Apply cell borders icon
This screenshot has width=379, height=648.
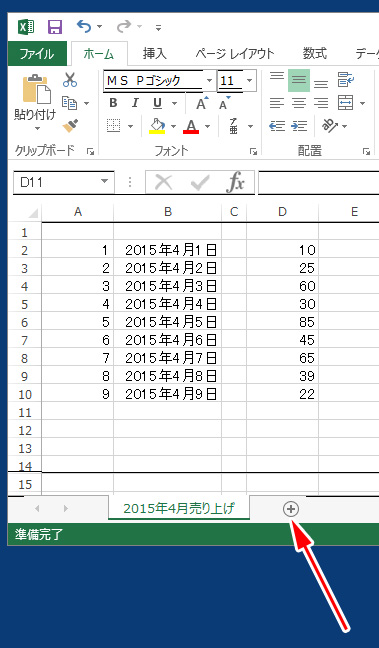click(113, 126)
